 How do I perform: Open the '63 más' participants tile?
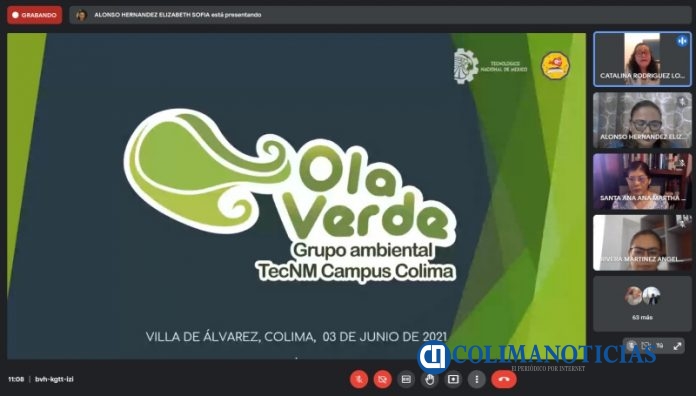(642, 304)
